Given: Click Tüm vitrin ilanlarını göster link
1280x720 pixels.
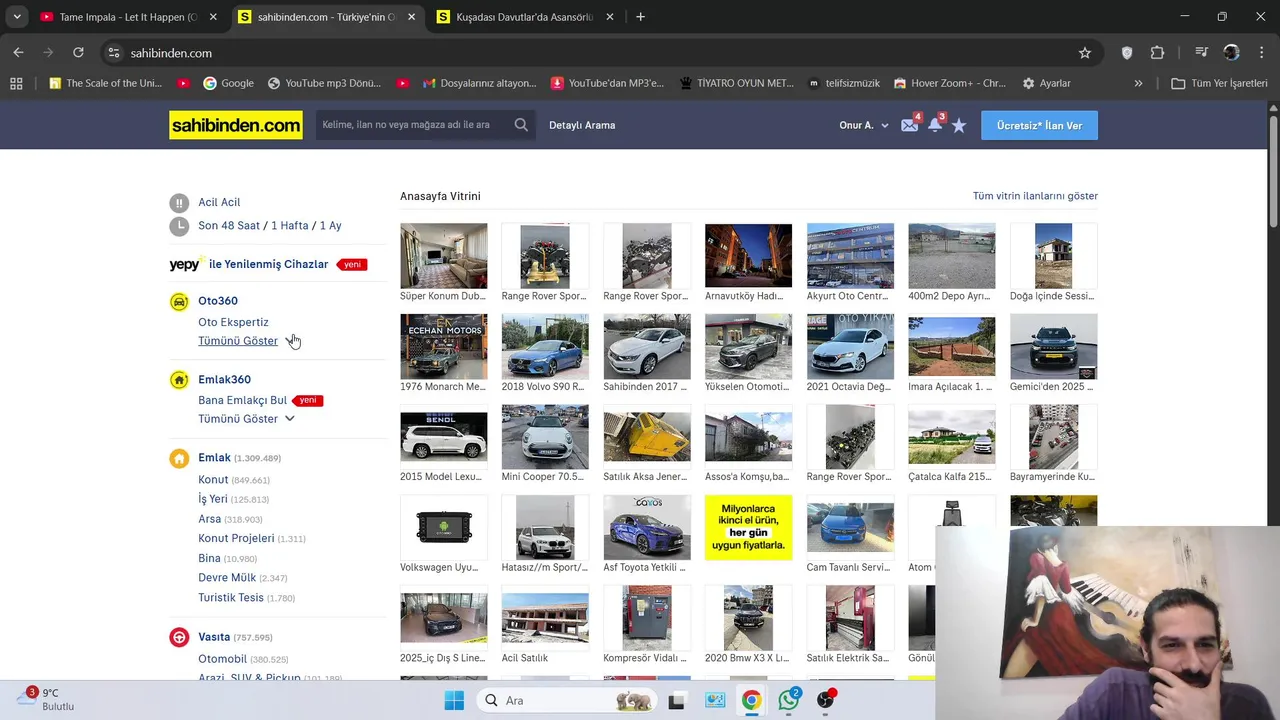Looking at the screenshot, I should point(1035,196).
